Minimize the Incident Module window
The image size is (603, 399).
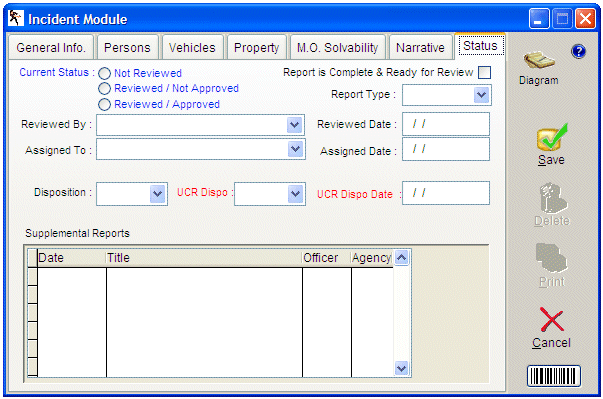(539, 18)
